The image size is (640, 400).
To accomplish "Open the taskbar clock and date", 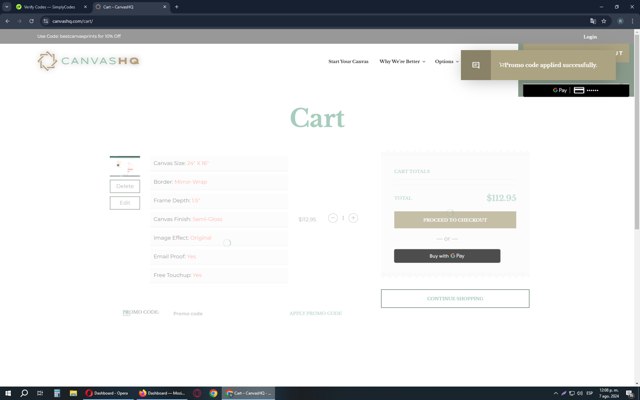I will pos(609,393).
